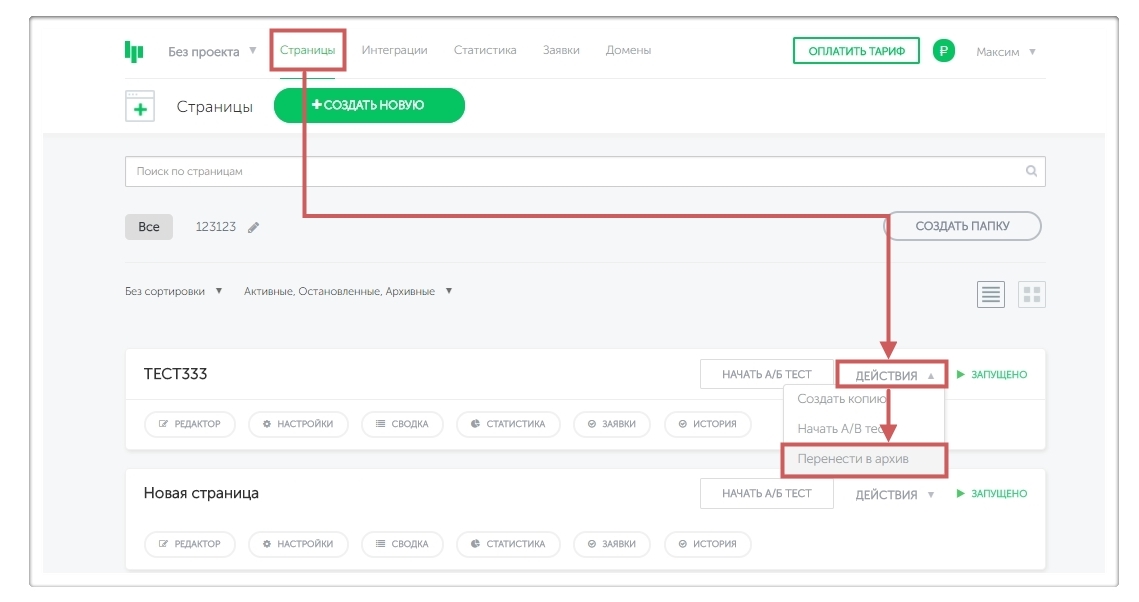
Task: Expand the Без проекта project dropdown
Action: (x=212, y=52)
